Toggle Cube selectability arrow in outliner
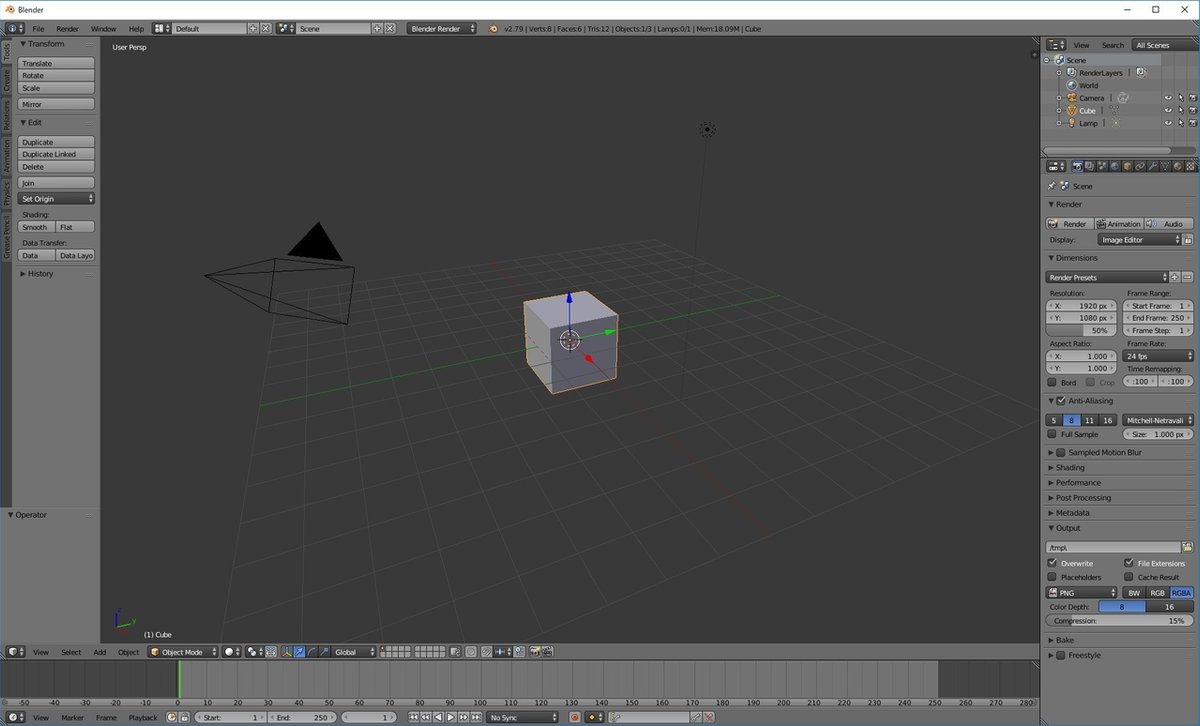 tap(1181, 111)
